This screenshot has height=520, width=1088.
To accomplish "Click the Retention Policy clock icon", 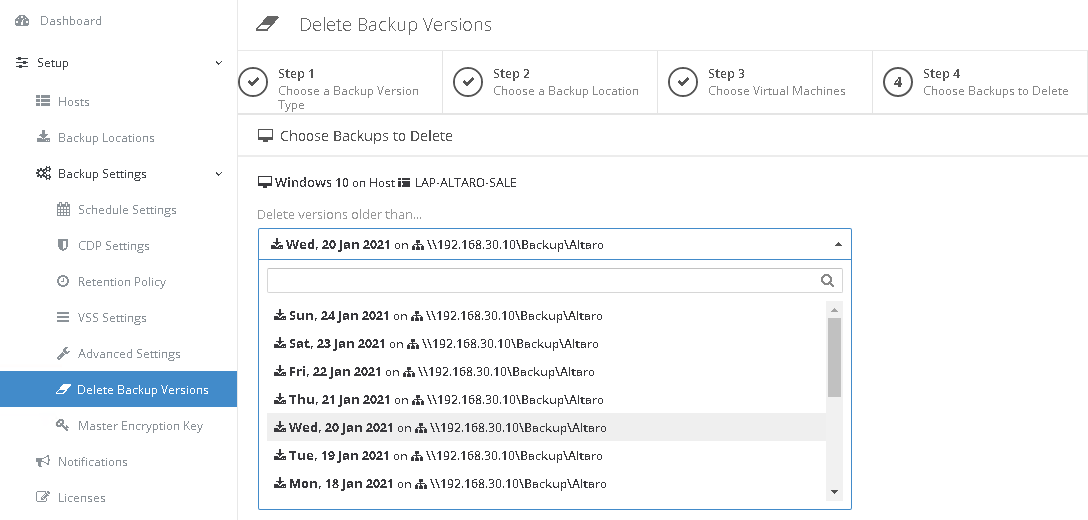I will pos(63,282).
